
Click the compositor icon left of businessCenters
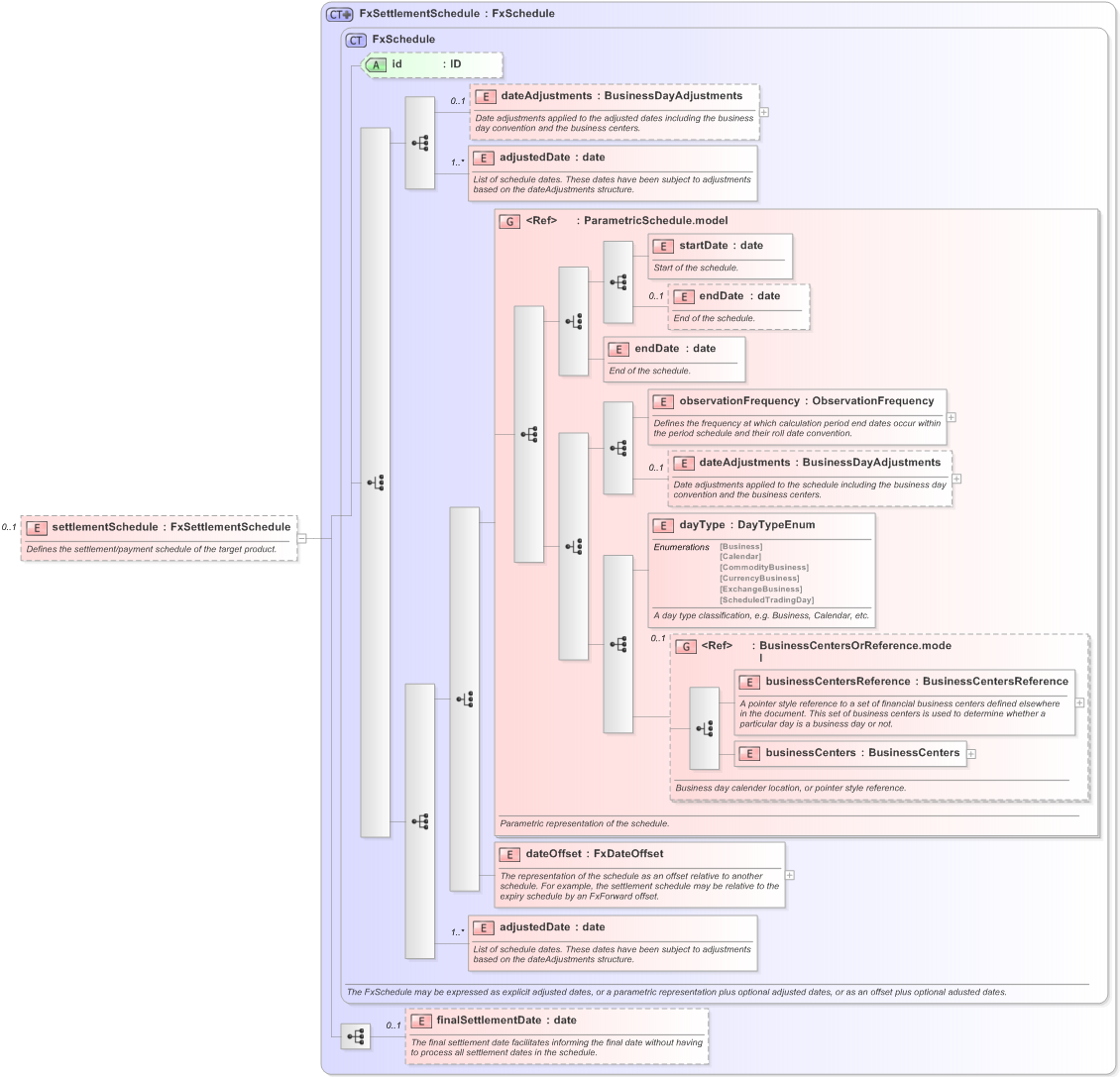click(705, 728)
